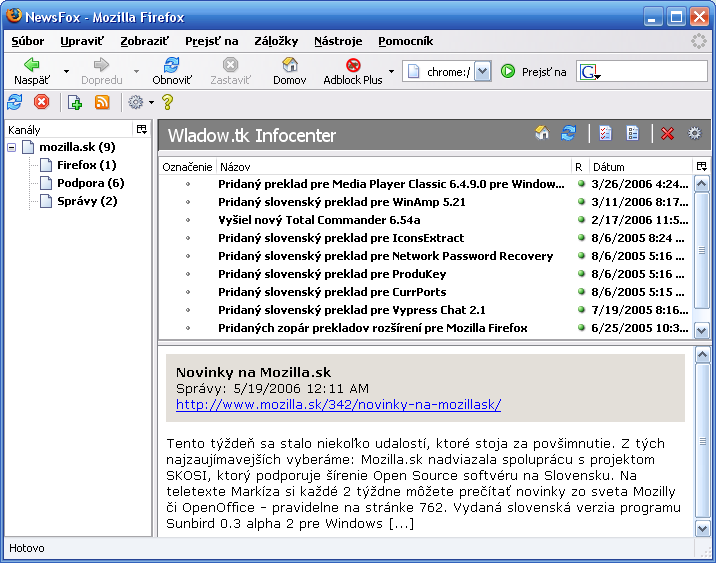This screenshot has height=563, width=716.
Task: Open the Adblock Plus dropdown arrow
Action: click(x=391, y=71)
